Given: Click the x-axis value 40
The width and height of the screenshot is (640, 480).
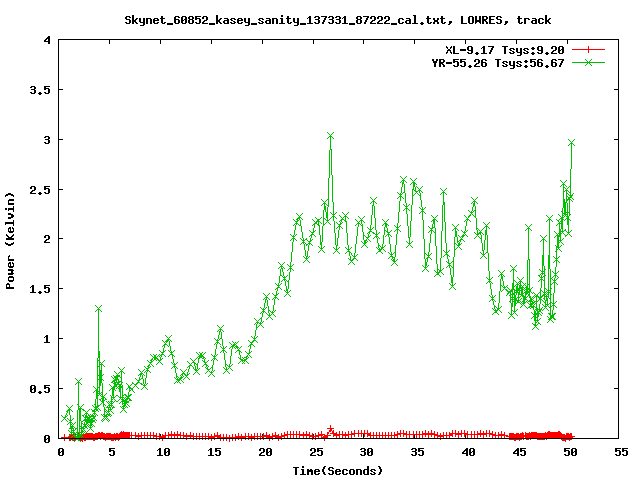Looking at the screenshot, I should [x=469, y=452].
